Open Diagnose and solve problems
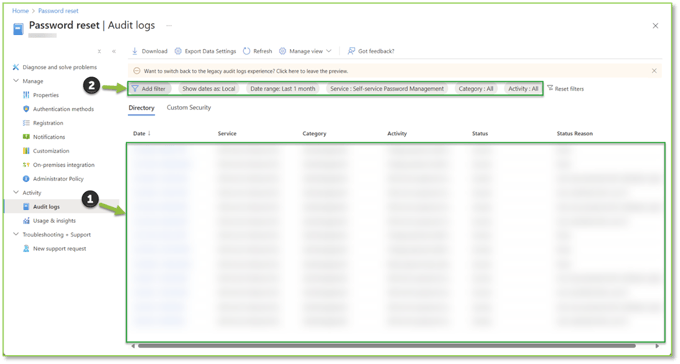The height and width of the screenshot is (364, 680). [55, 67]
